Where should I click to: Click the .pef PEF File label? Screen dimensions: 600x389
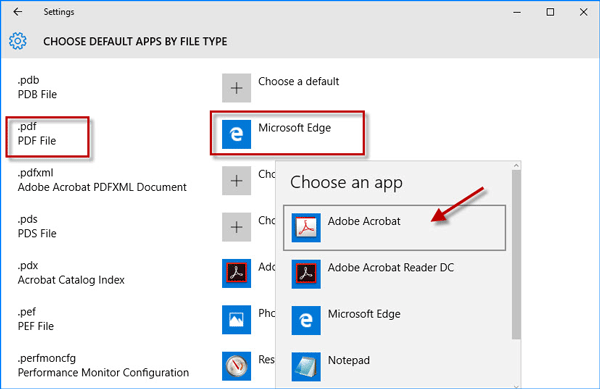click(x=36, y=319)
